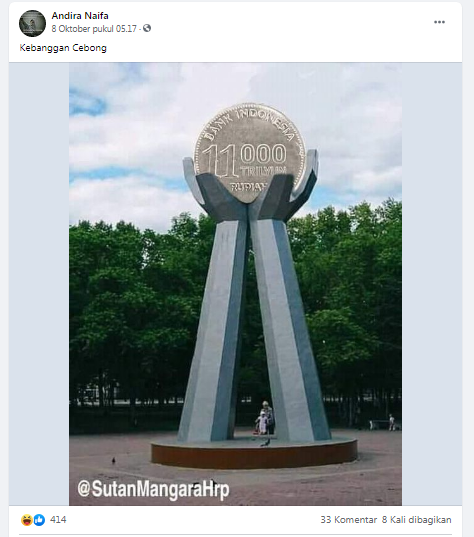The height and width of the screenshot is (537, 474).
Task: Open the coin monument photo
Action: [x=235, y=284]
